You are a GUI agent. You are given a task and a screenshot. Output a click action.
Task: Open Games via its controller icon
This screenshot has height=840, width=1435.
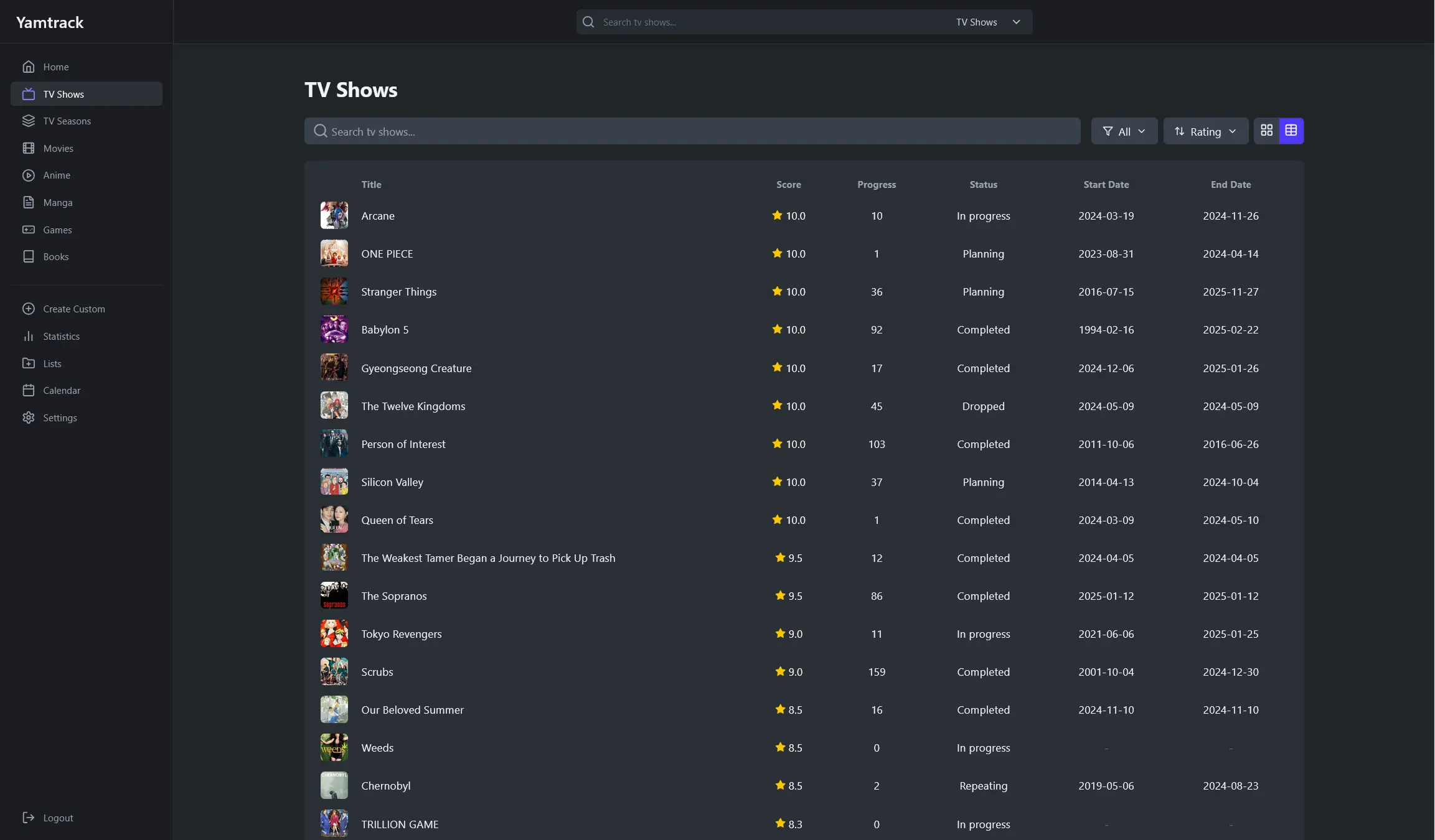(29, 230)
